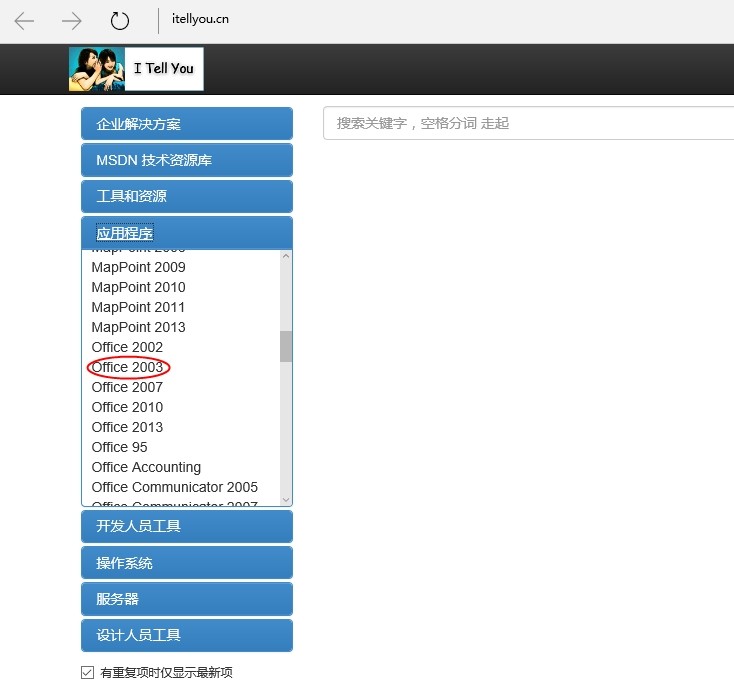Screen dimensions: 734x683
Task: Open the Office 2003 entry
Action: point(127,367)
